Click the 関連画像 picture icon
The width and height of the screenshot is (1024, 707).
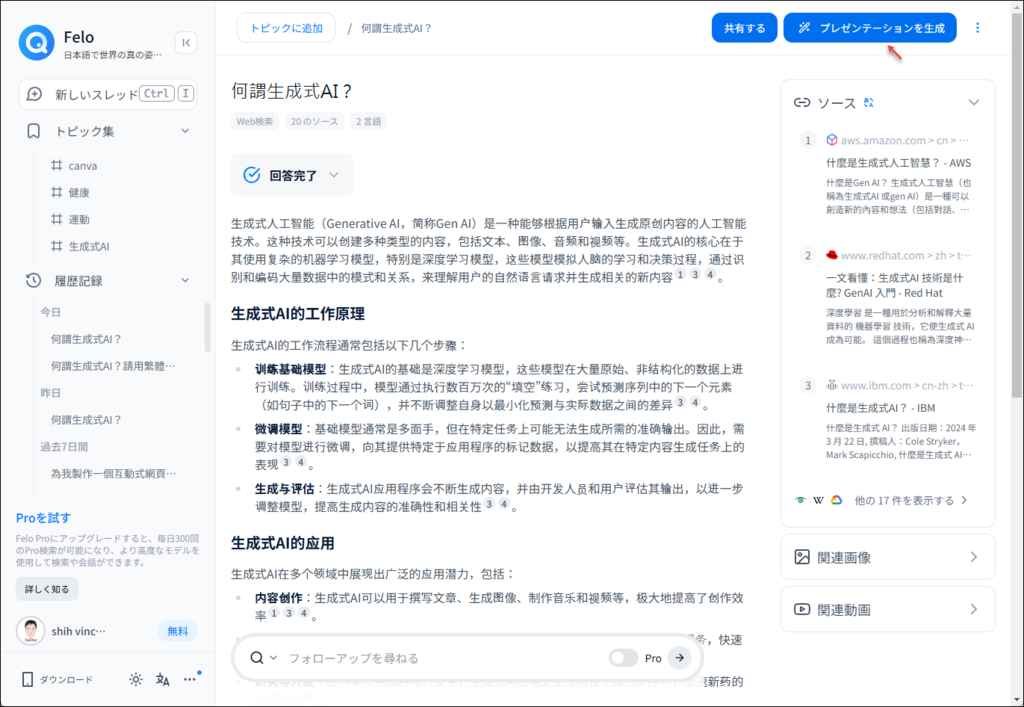coord(802,557)
